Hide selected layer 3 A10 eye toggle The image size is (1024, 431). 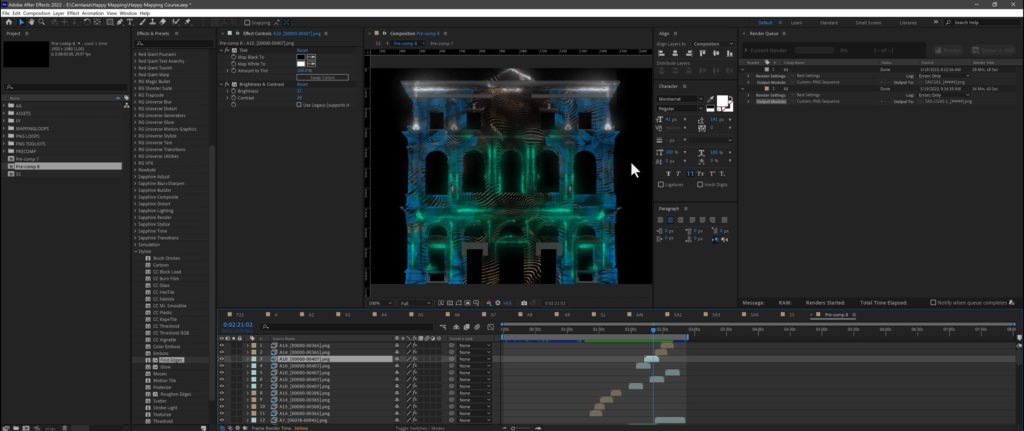(221, 359)
